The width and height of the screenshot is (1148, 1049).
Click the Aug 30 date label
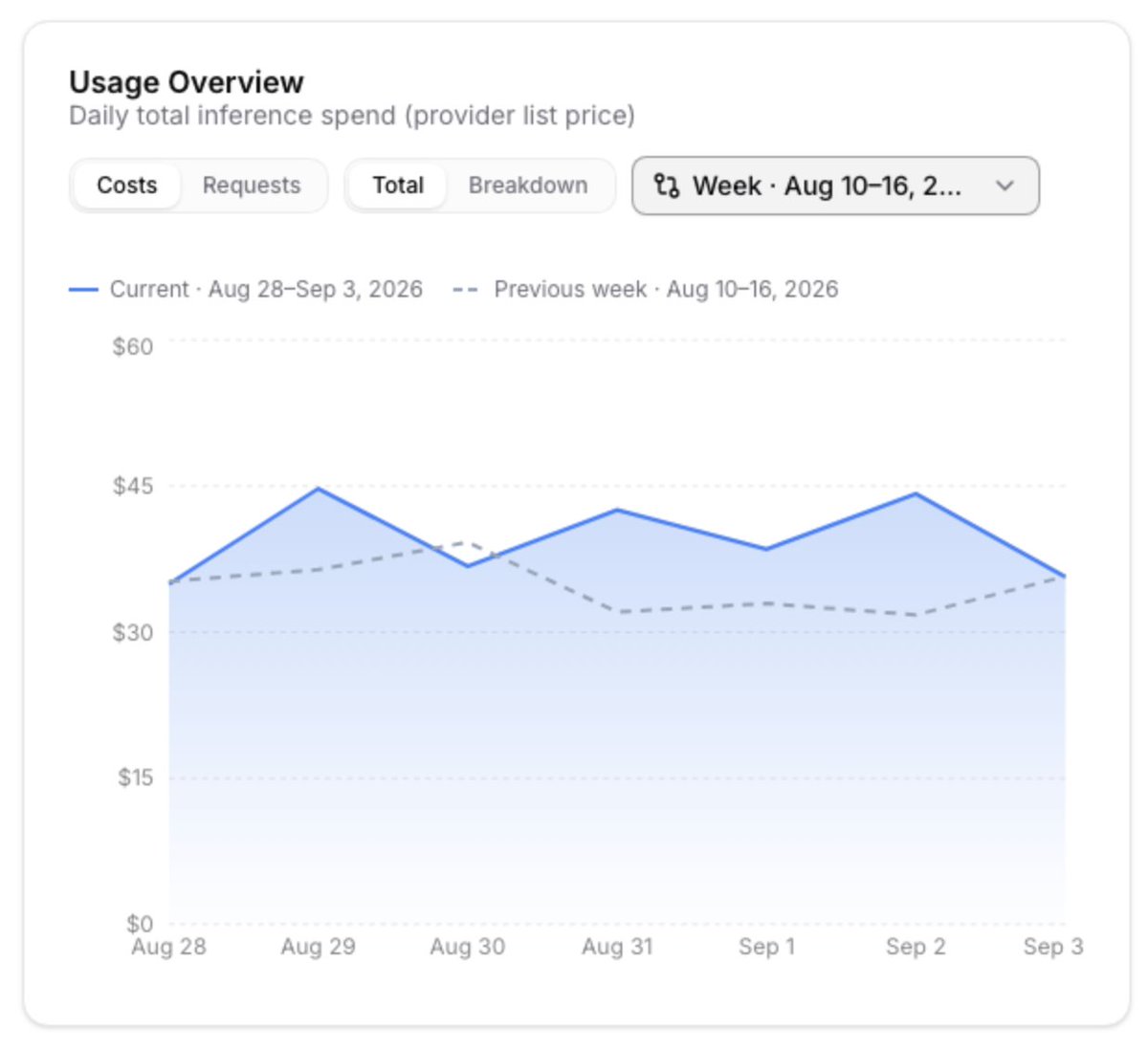pos(467,947)
